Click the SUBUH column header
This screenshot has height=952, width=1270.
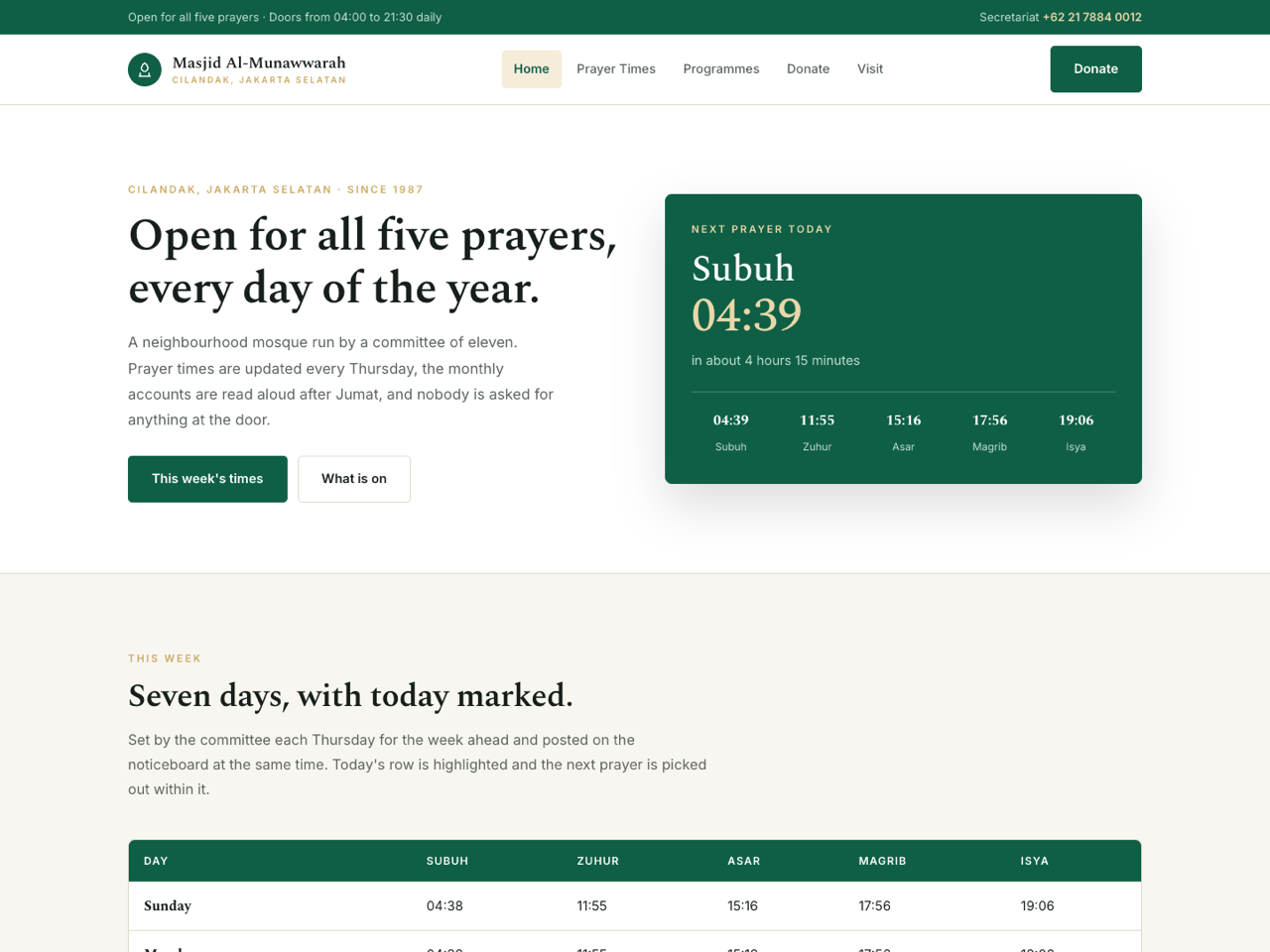pyautogui.click(x=447, y=861)
